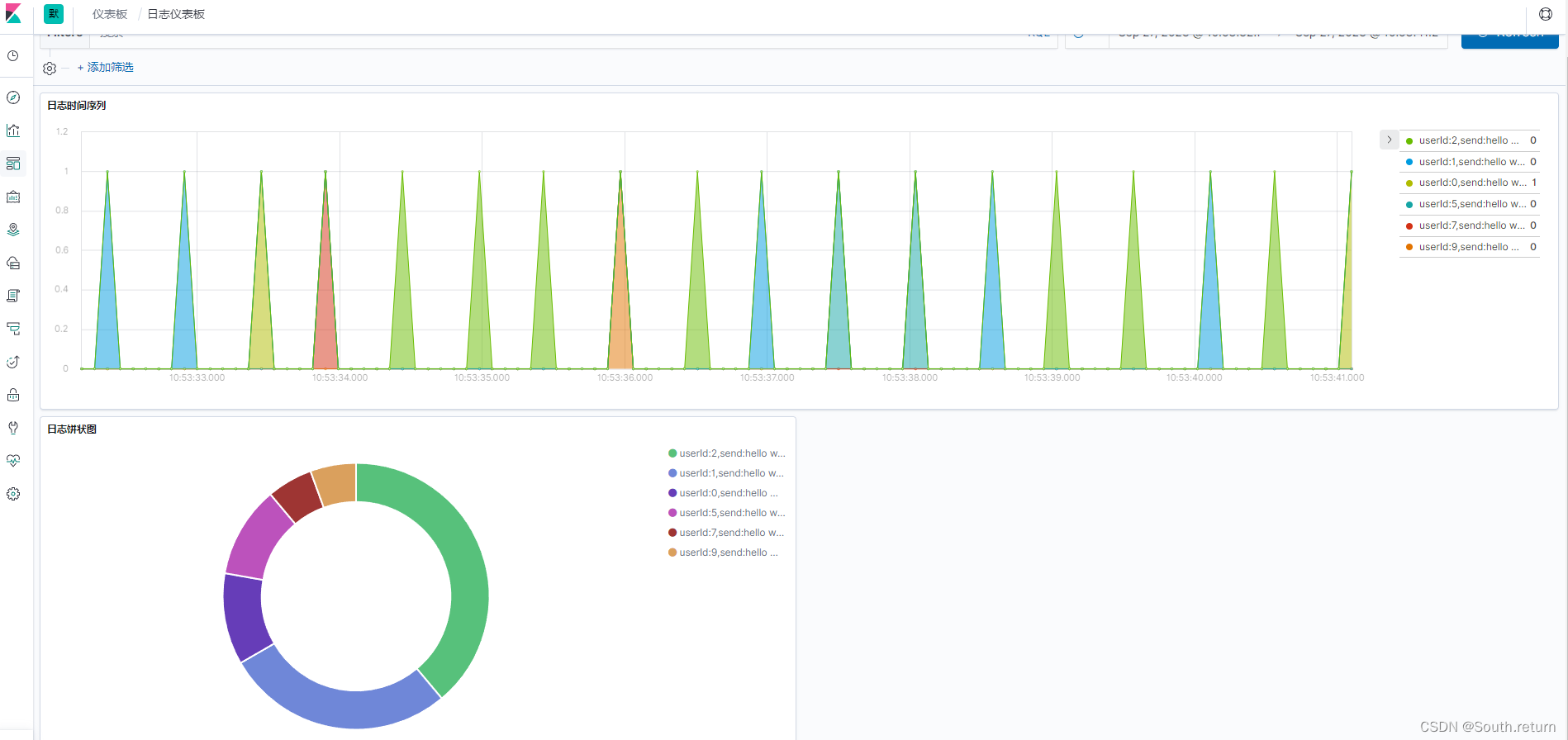
Task: Open the Logs sidebar icon
Action: pyautogui.click(x=13, y=296)
